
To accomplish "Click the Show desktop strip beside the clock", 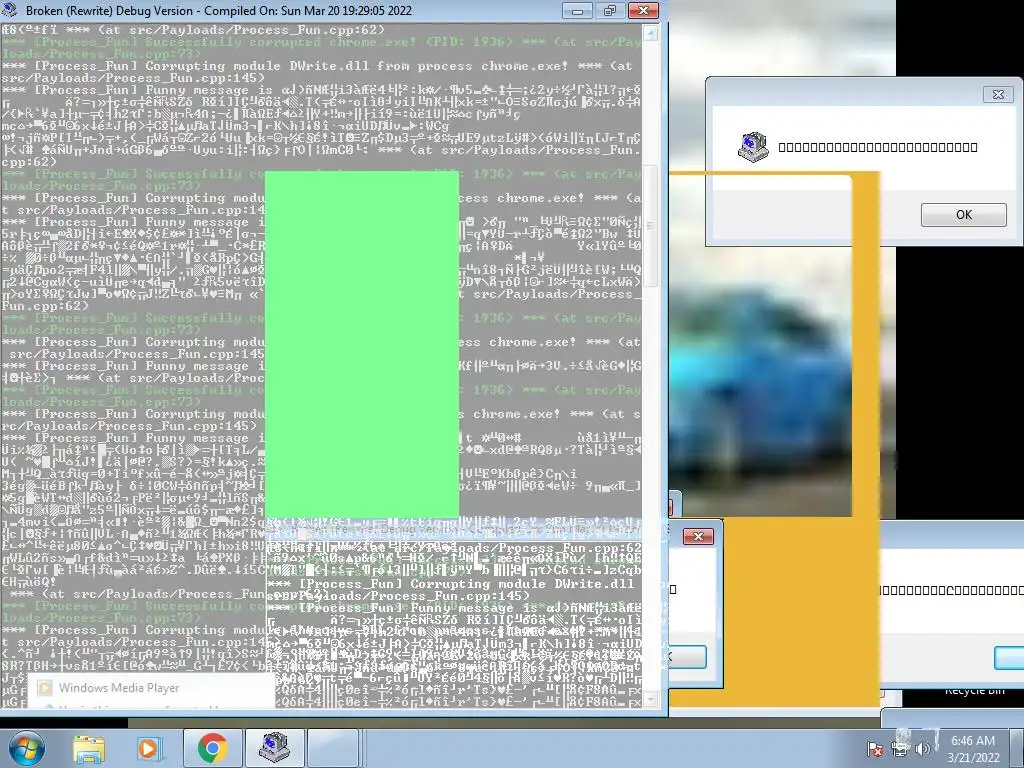I will (x=1014, y=749).
